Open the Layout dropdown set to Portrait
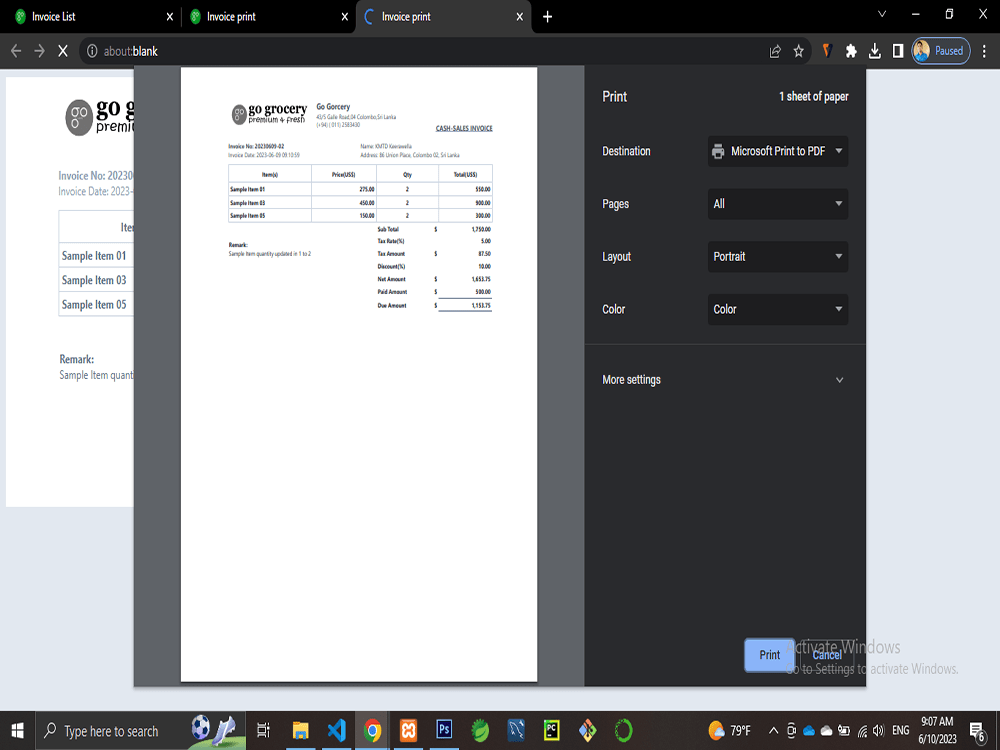1000x750 pixels. pos(778,256)
